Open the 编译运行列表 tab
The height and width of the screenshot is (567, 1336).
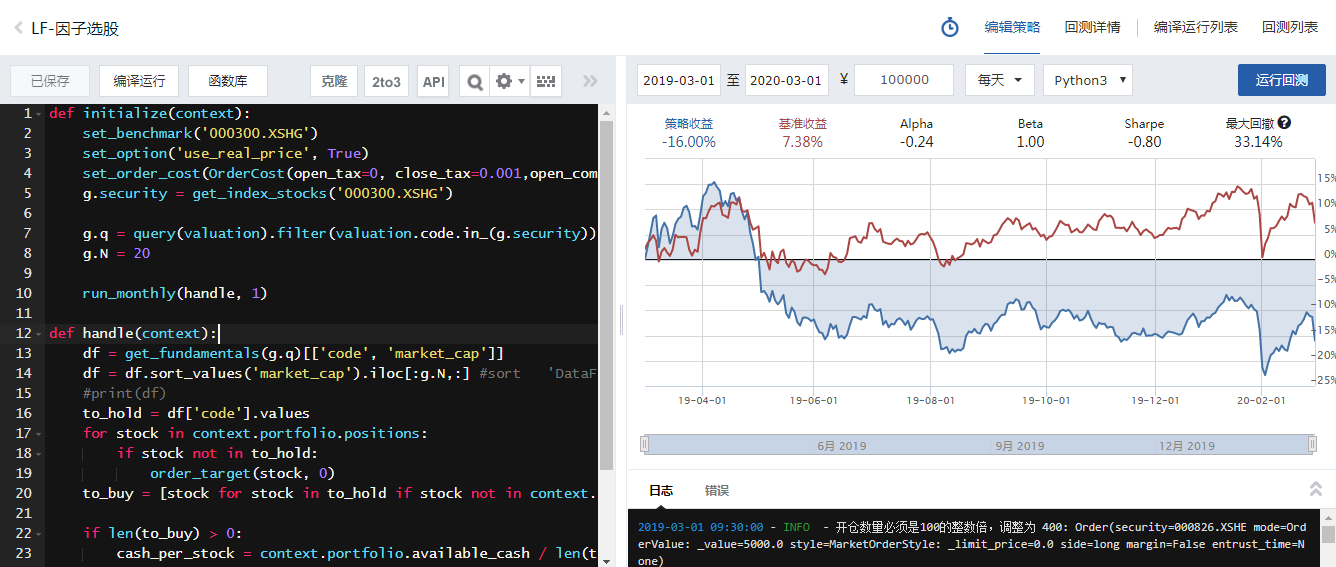pyautogui.click(x=1196, y=27)
